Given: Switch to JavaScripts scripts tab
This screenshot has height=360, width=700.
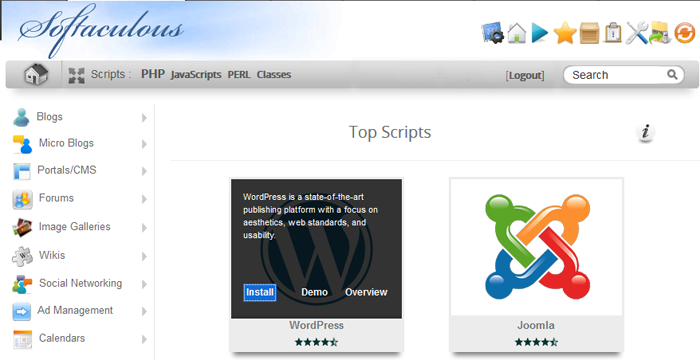Looking at the screenshot, I should (196, 75).
